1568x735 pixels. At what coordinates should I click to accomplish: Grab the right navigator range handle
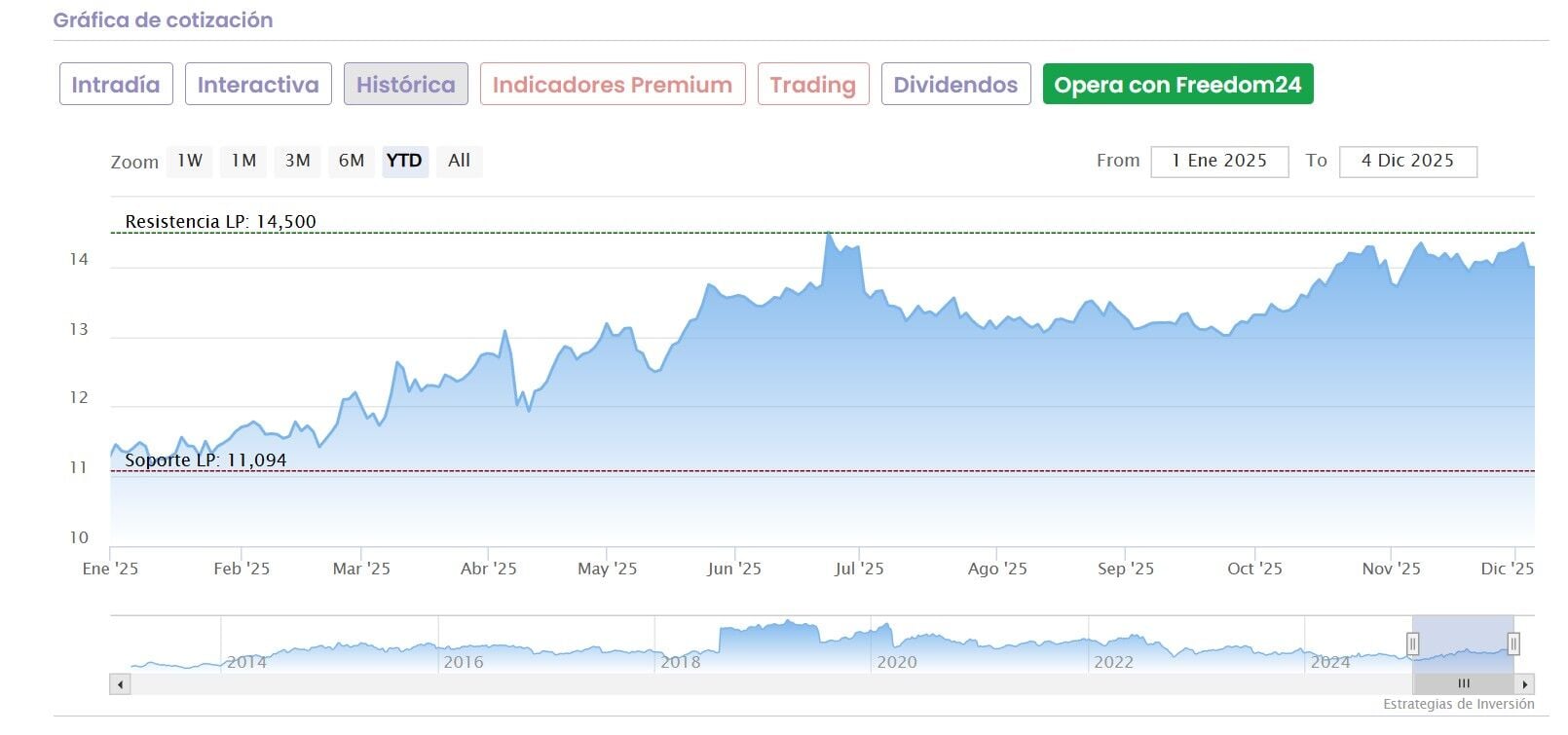click(x=1513, y=643)
